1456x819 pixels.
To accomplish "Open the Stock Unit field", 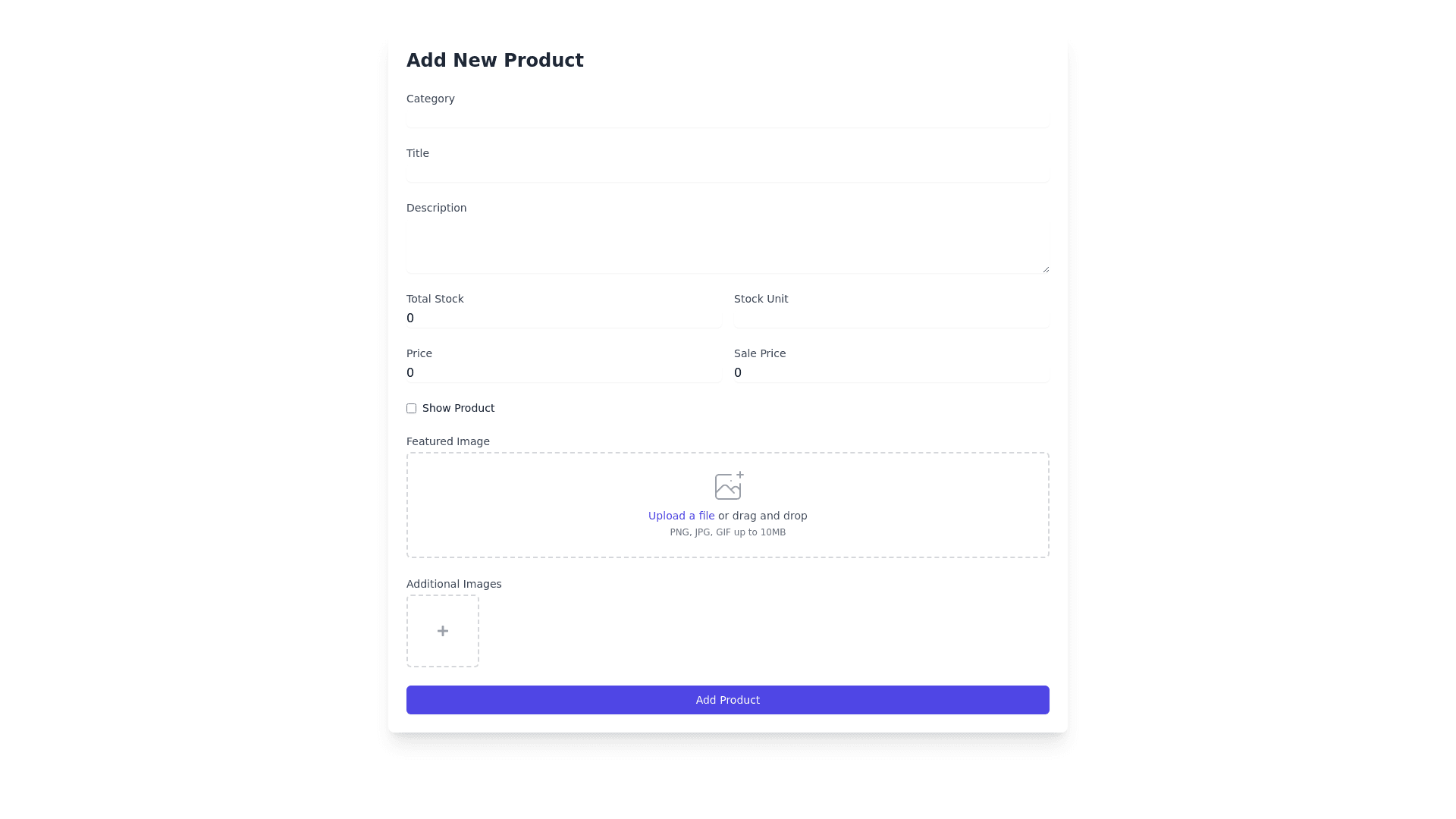I will click(891, 318).
